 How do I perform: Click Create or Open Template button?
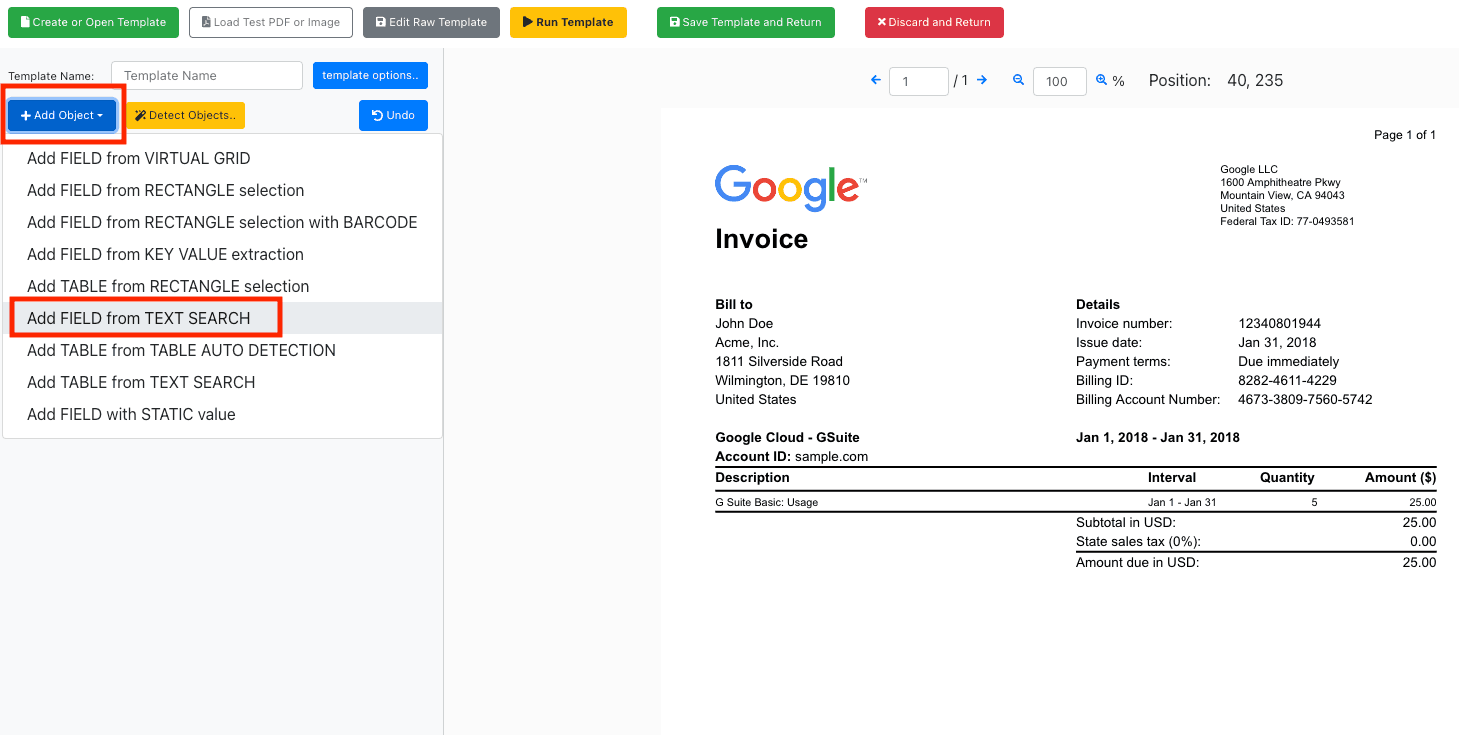point(93,22)
